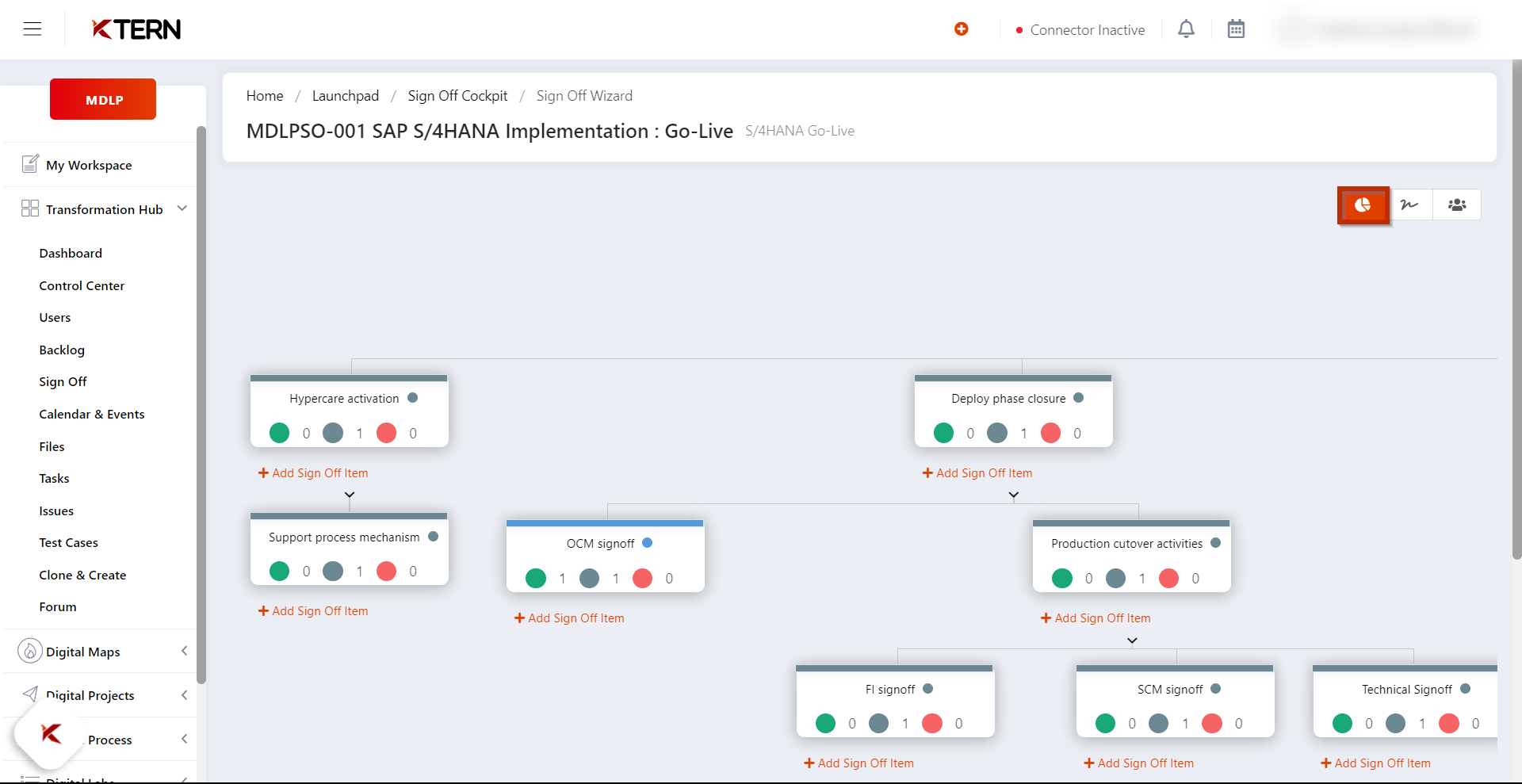
Task: Open Forum menu item
Action: [x=58, y=606]
